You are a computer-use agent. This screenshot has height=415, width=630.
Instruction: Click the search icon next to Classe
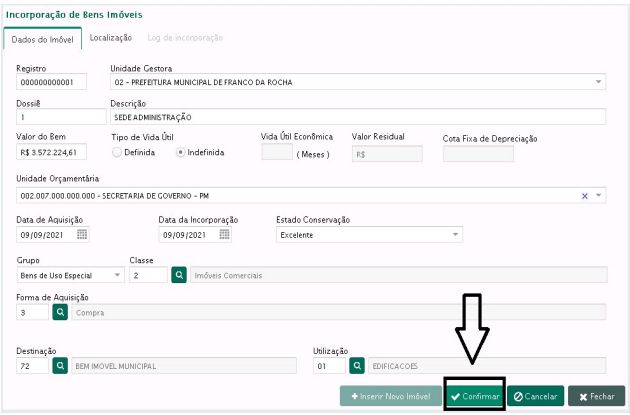[179, 274]
